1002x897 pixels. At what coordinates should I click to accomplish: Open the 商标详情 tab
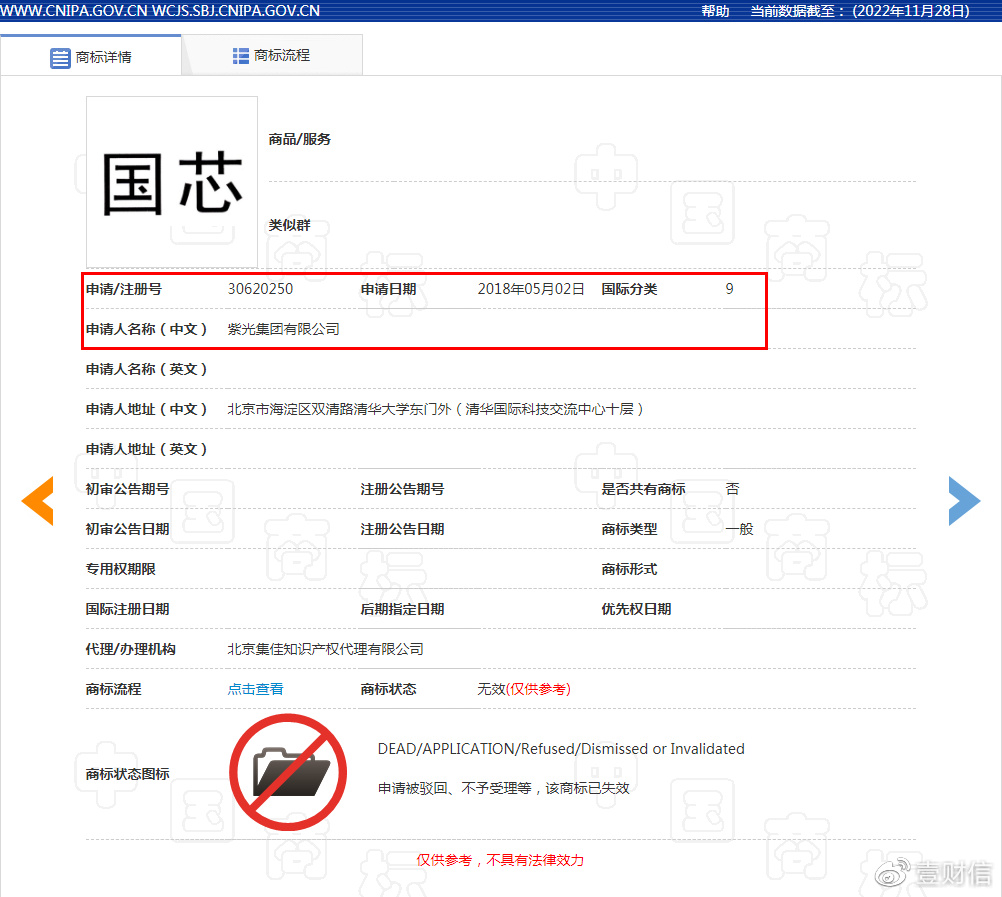point(91,56)
